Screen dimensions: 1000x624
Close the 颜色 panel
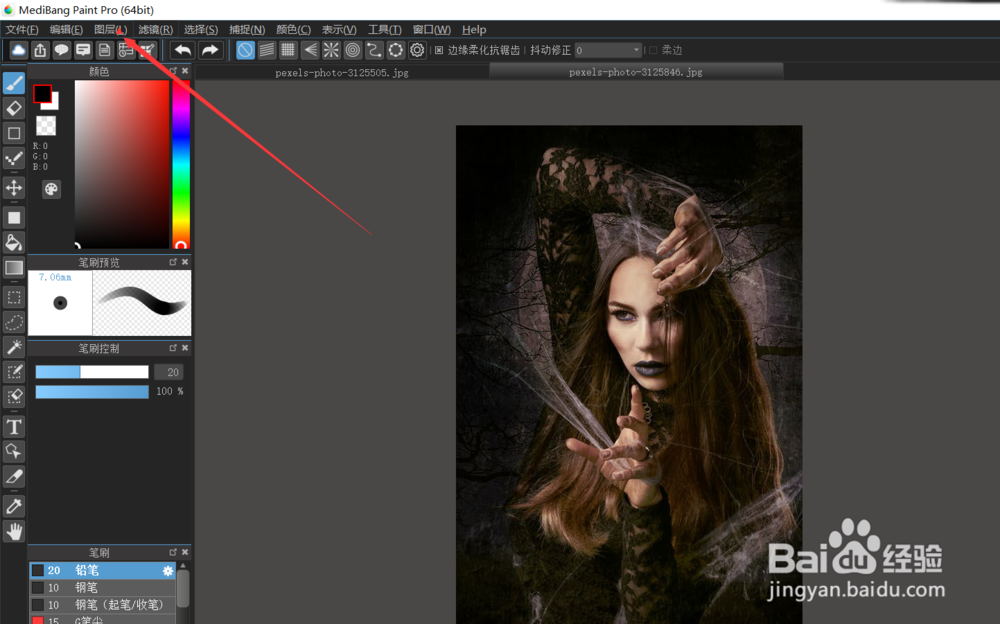click(185, 71)
